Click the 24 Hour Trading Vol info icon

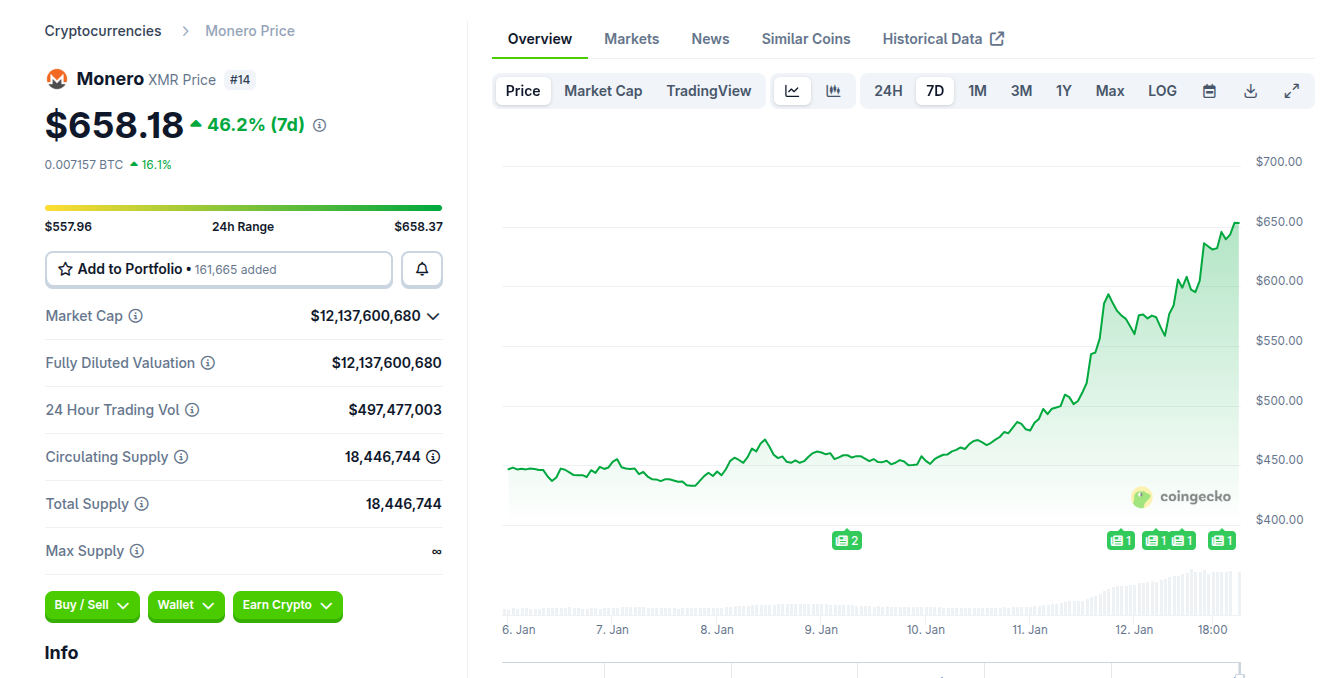(x=192, y=410)
